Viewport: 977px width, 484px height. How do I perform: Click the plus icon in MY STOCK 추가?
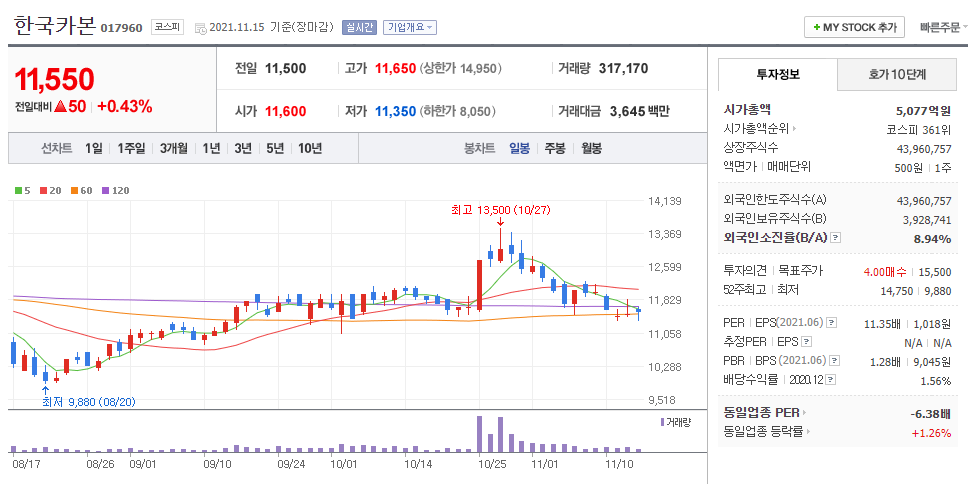(x=817, y=27)
